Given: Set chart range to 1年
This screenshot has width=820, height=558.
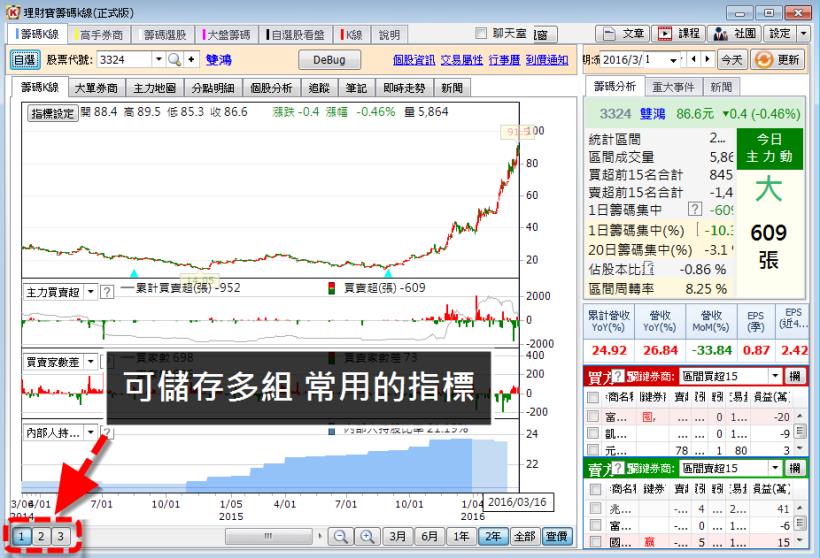Looking at the screenshot, I should tap(461, 536).
